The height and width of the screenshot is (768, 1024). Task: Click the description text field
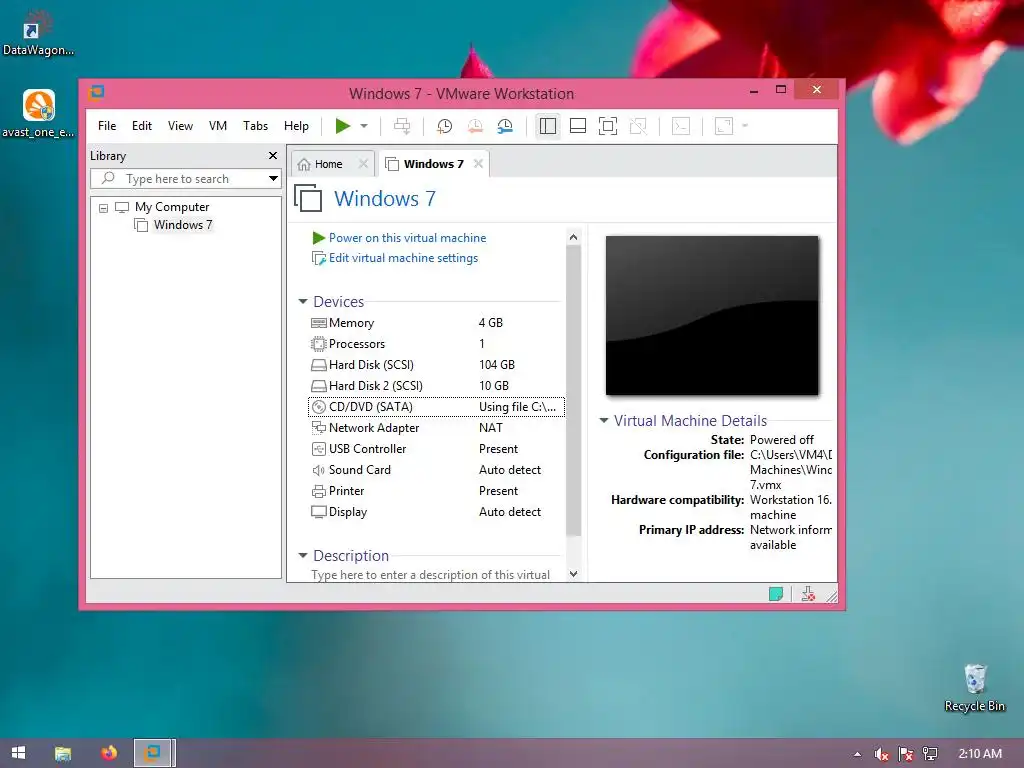pyautogui.click(x=430, y=575)
